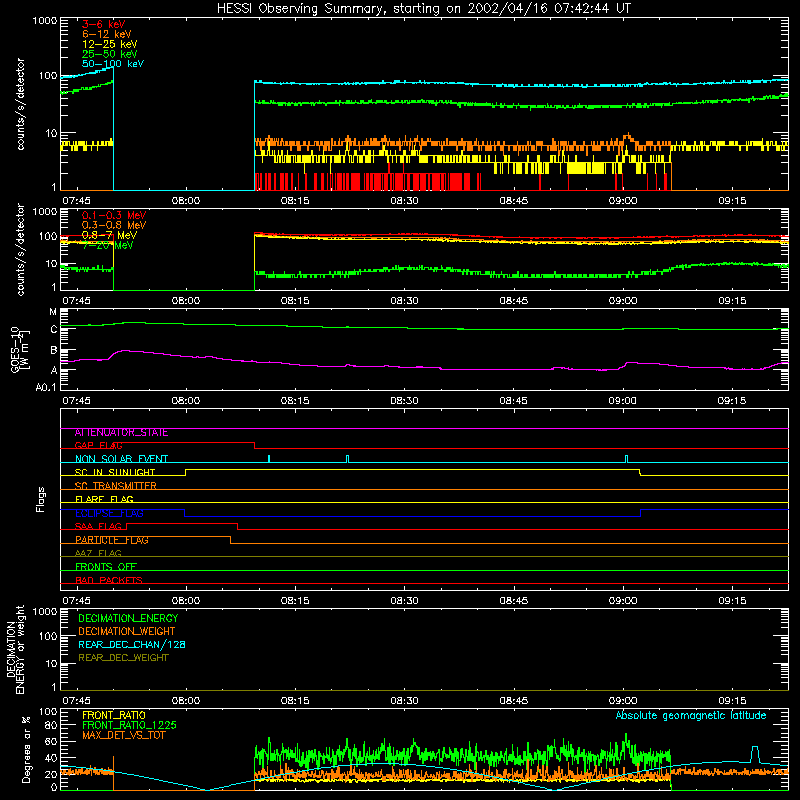Click the 1000 tick of the keV panel

(45, 21)
